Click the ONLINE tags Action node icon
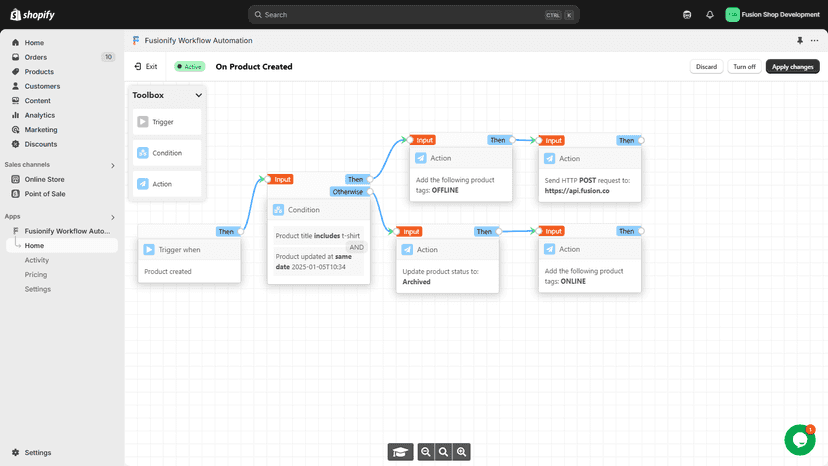This screenshot has width=828, height=466. pyautogui.click(x=549, y=249)
